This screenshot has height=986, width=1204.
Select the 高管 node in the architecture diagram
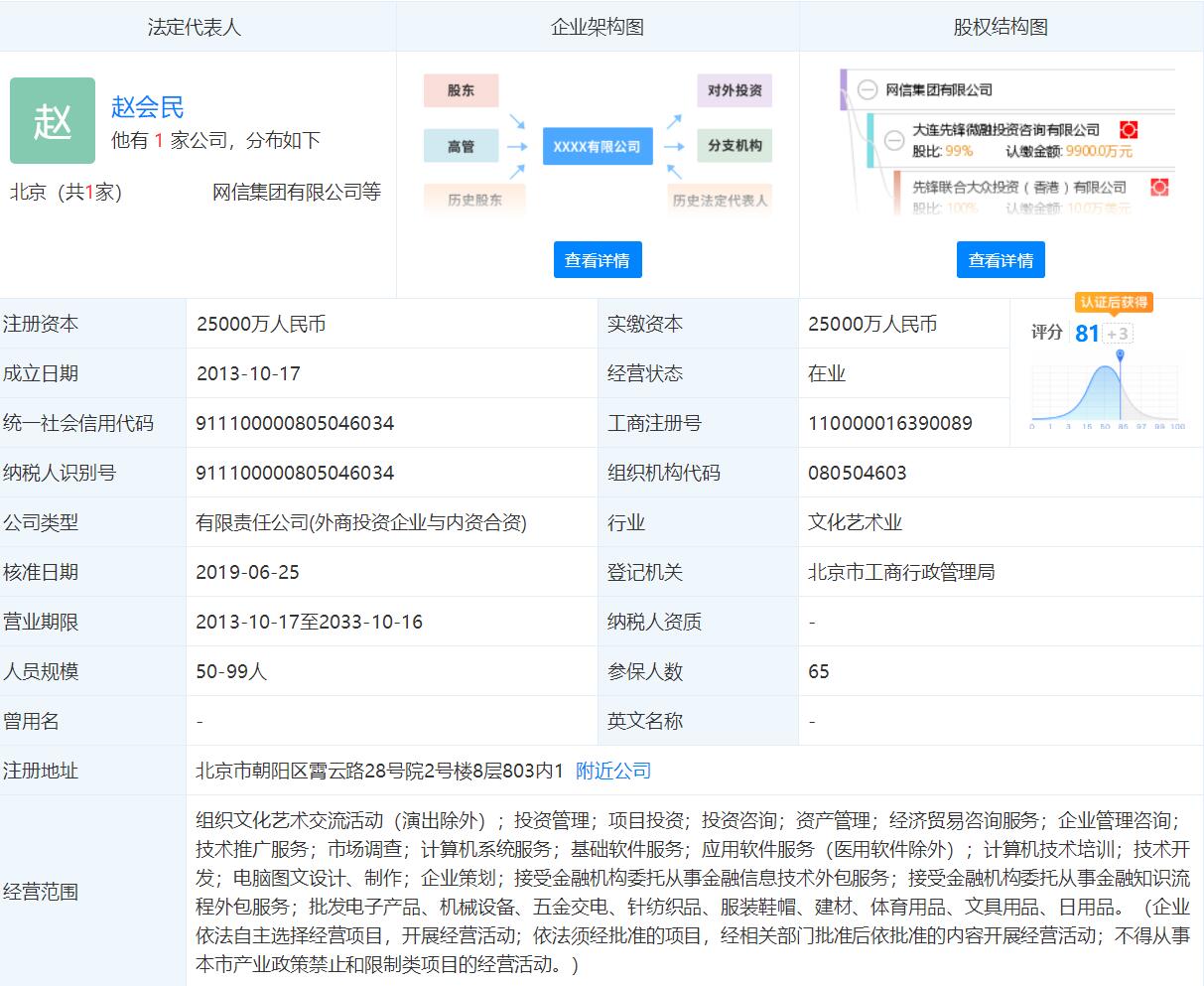click(461, 146)
